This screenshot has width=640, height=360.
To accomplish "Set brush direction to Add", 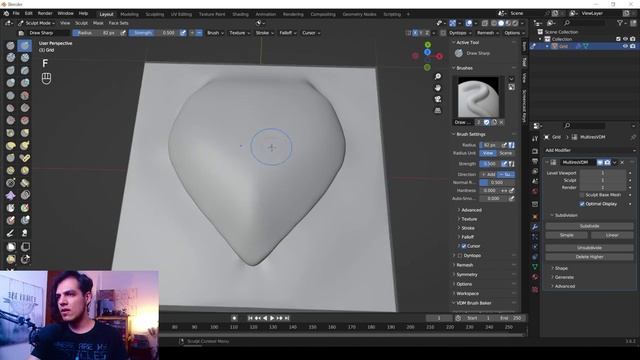I will (x=489, y=174).
